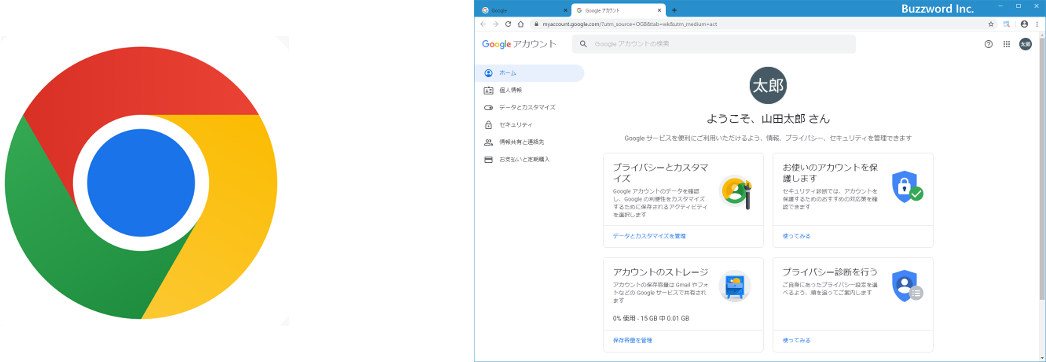The height and width of the screenshot is (362, 1046).
Task: Focus the Google アカウントの検索 search field
Action: pyautogui.click(x=714, y=44)
